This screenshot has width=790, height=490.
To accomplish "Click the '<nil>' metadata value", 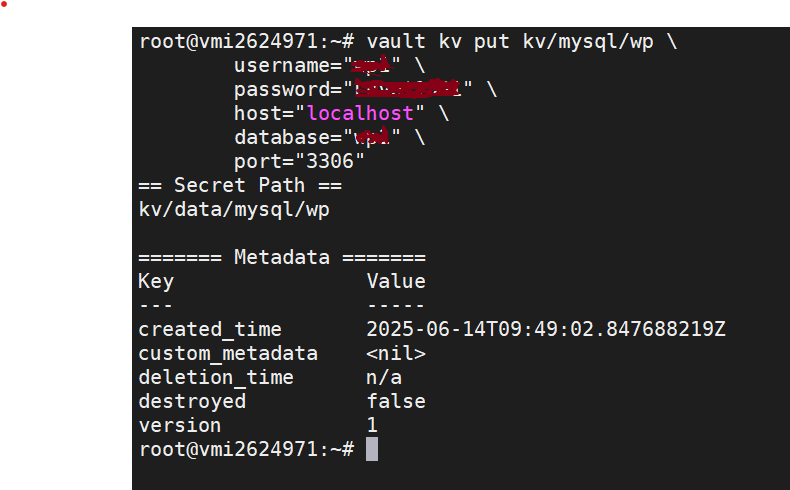I will [x=396, y=354].
